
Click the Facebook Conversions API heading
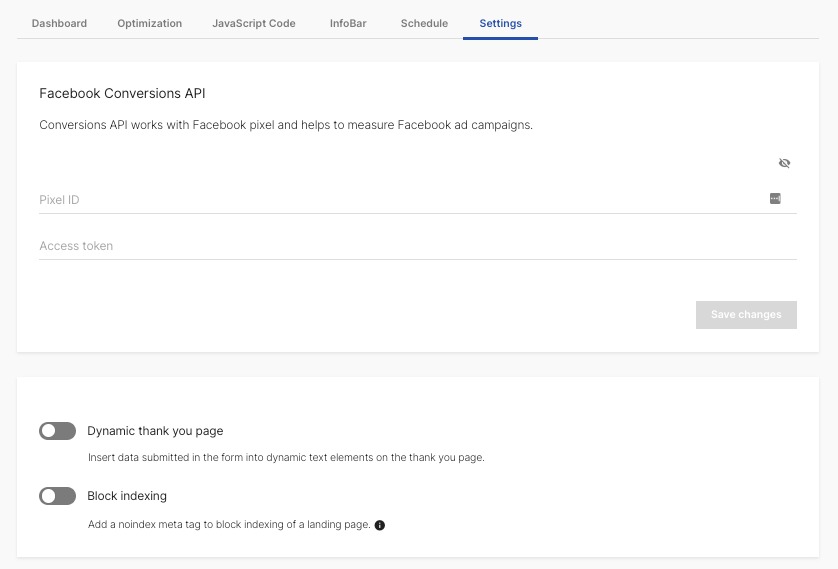click(x=122, y=94)
